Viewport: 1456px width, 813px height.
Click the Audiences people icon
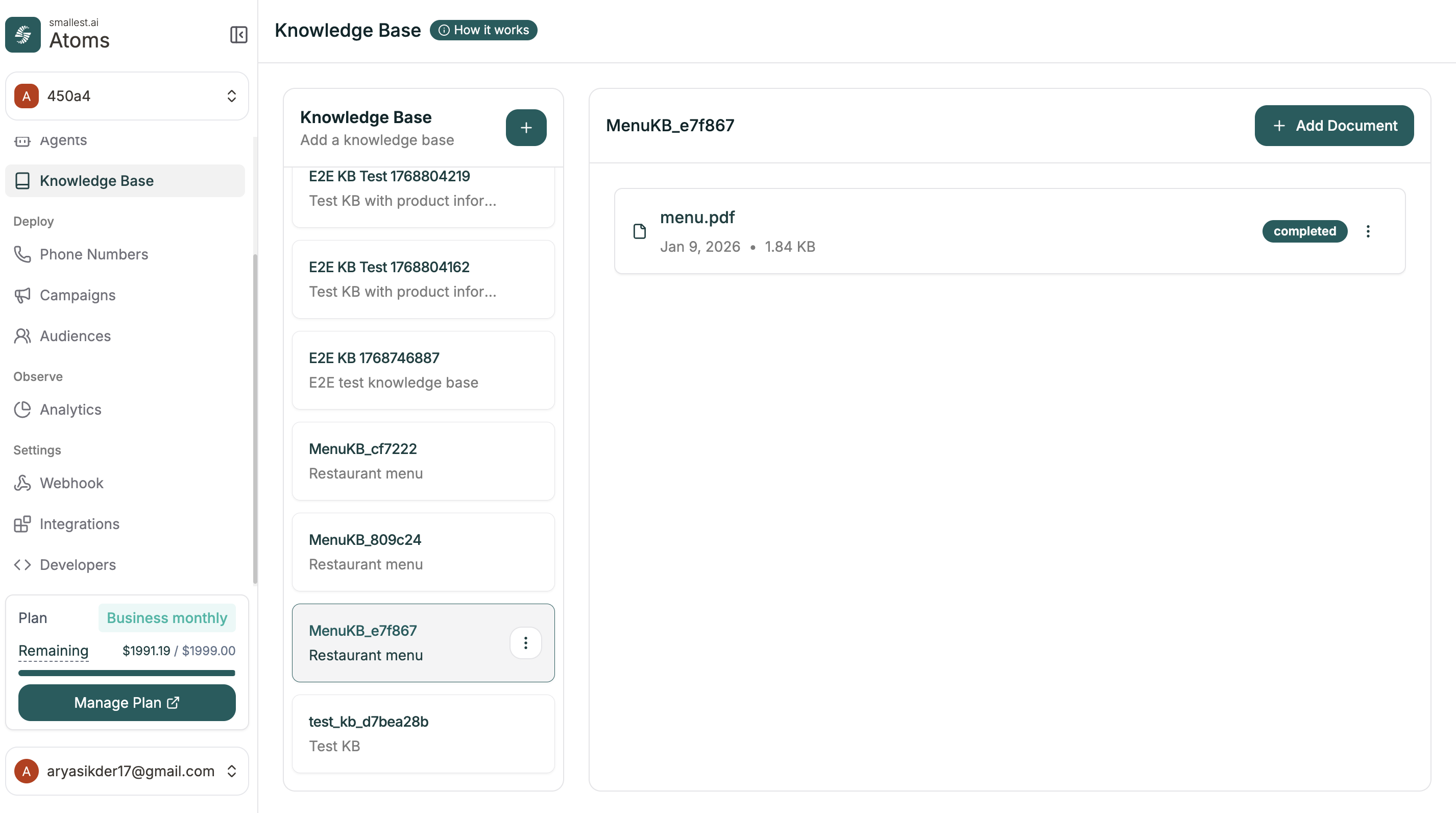pos(22,336)
